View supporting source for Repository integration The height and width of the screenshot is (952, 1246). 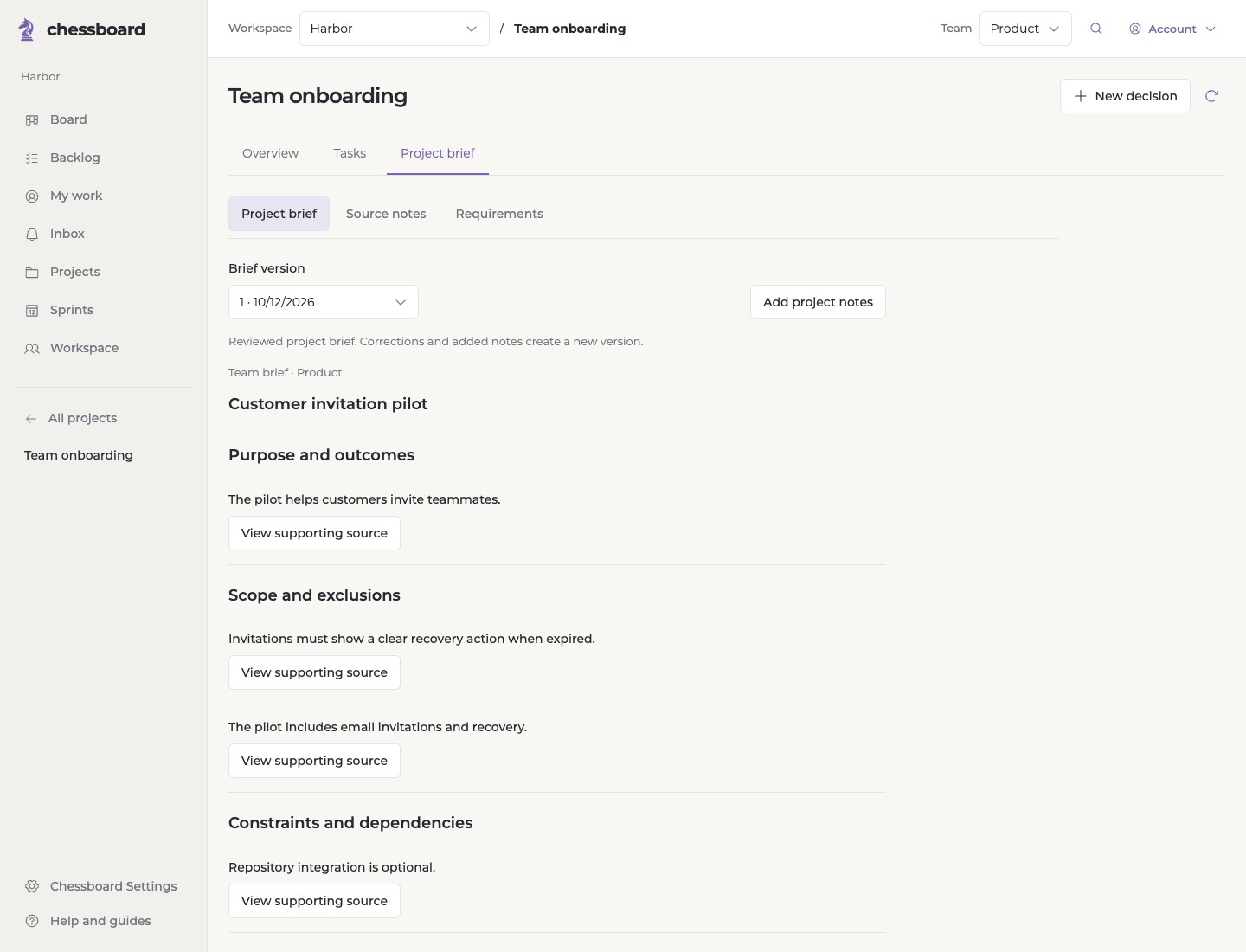coord(314,901)
